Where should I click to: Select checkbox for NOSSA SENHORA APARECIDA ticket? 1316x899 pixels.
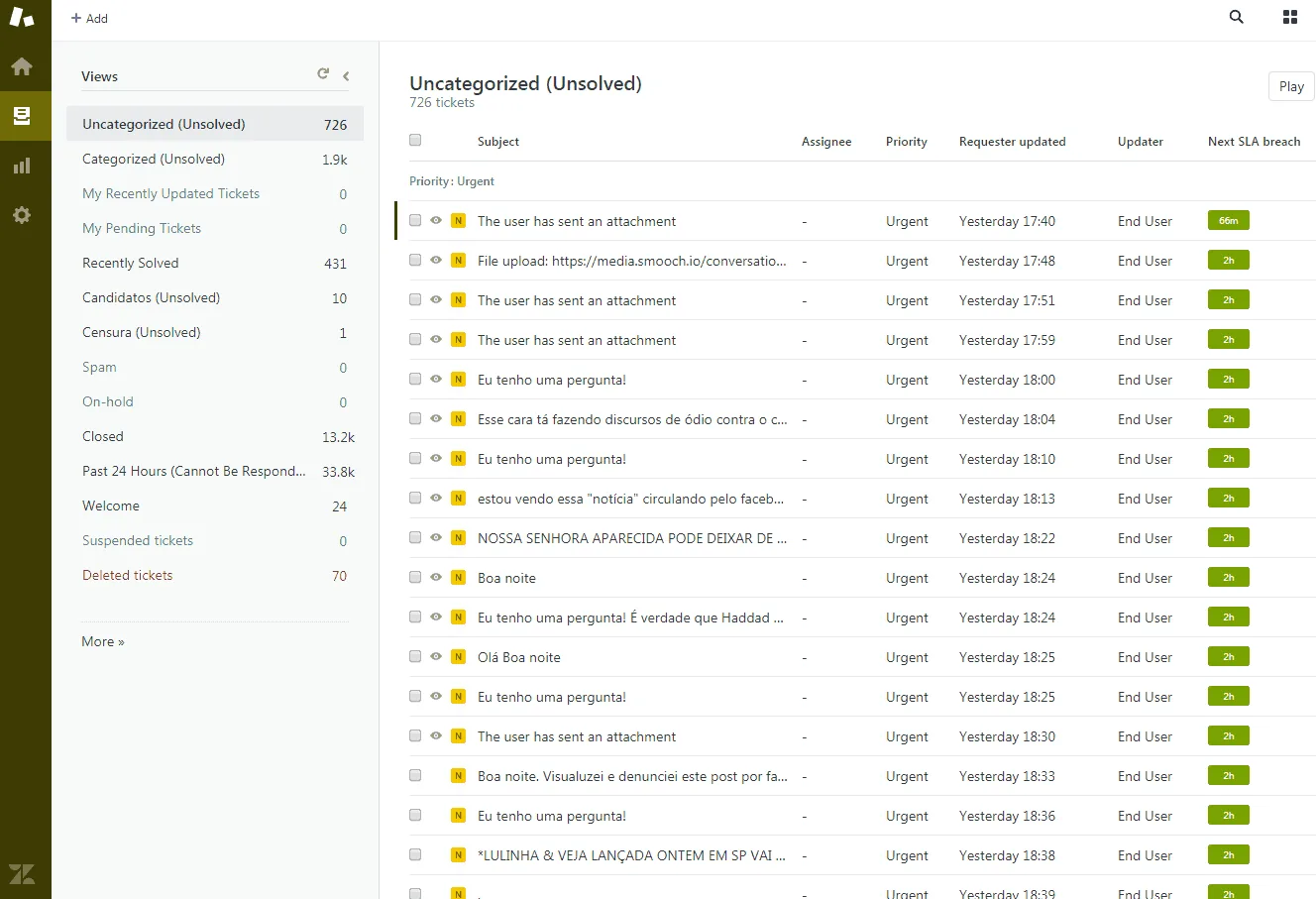click(x=415, y=537)
